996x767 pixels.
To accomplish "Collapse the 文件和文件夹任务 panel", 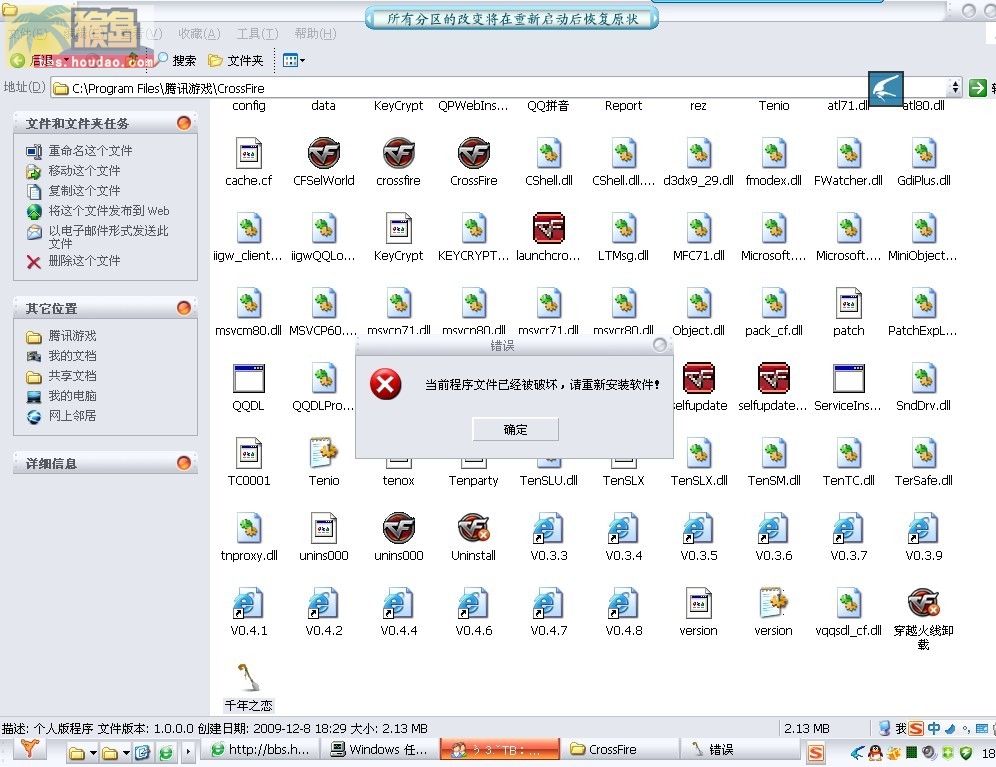I will tap(184, 123).
